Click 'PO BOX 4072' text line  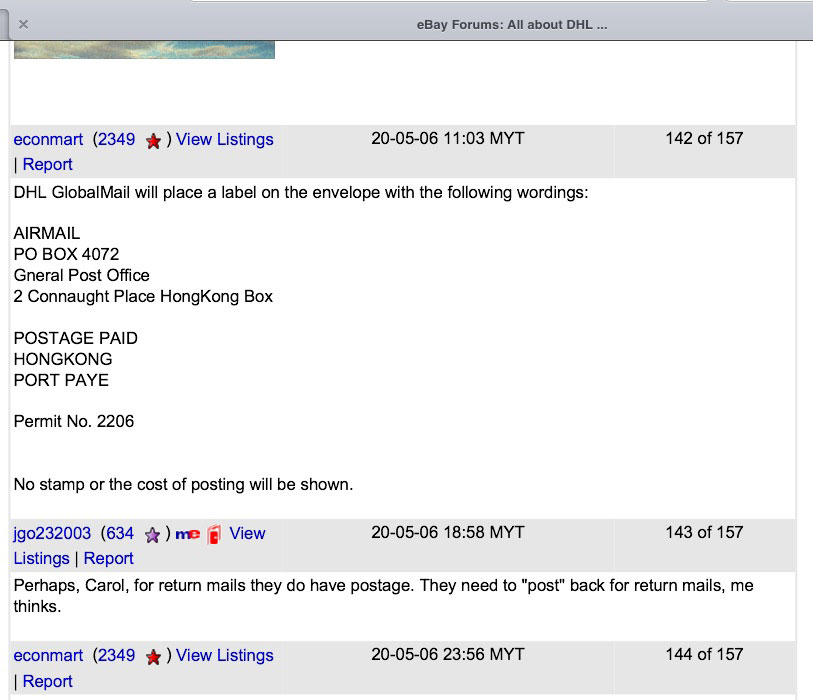click(66, 254)
